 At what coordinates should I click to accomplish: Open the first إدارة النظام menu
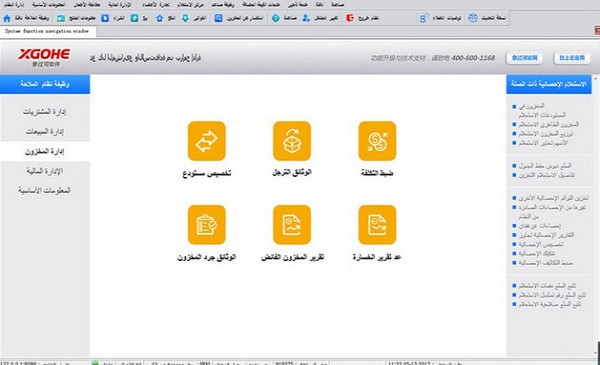(14, 5)
